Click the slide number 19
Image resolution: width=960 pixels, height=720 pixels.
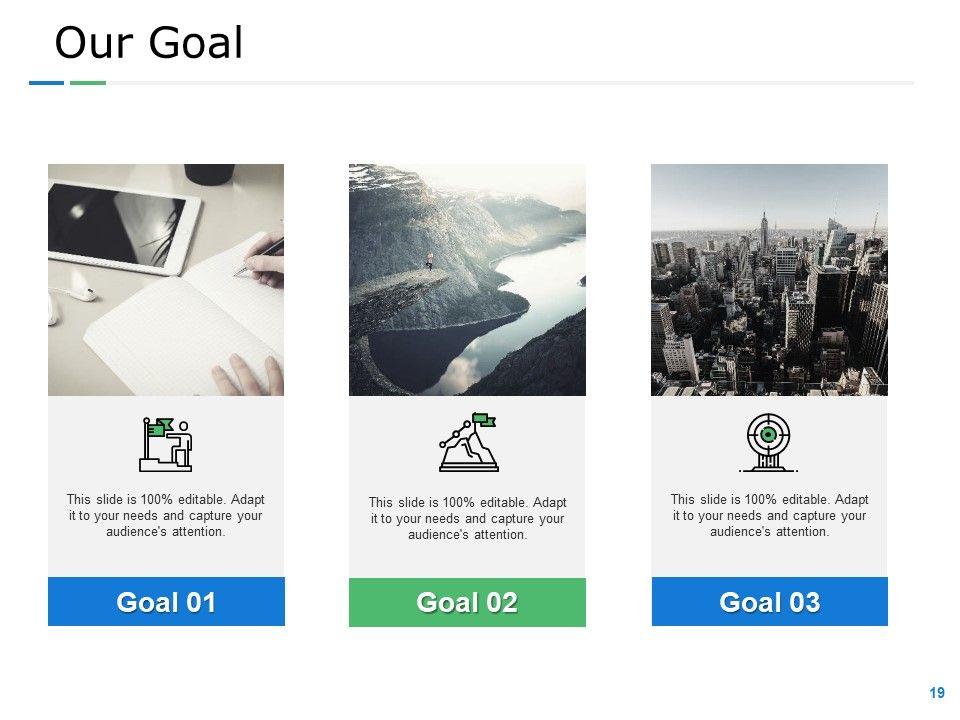pyautogui.click(x=937, y=693)
